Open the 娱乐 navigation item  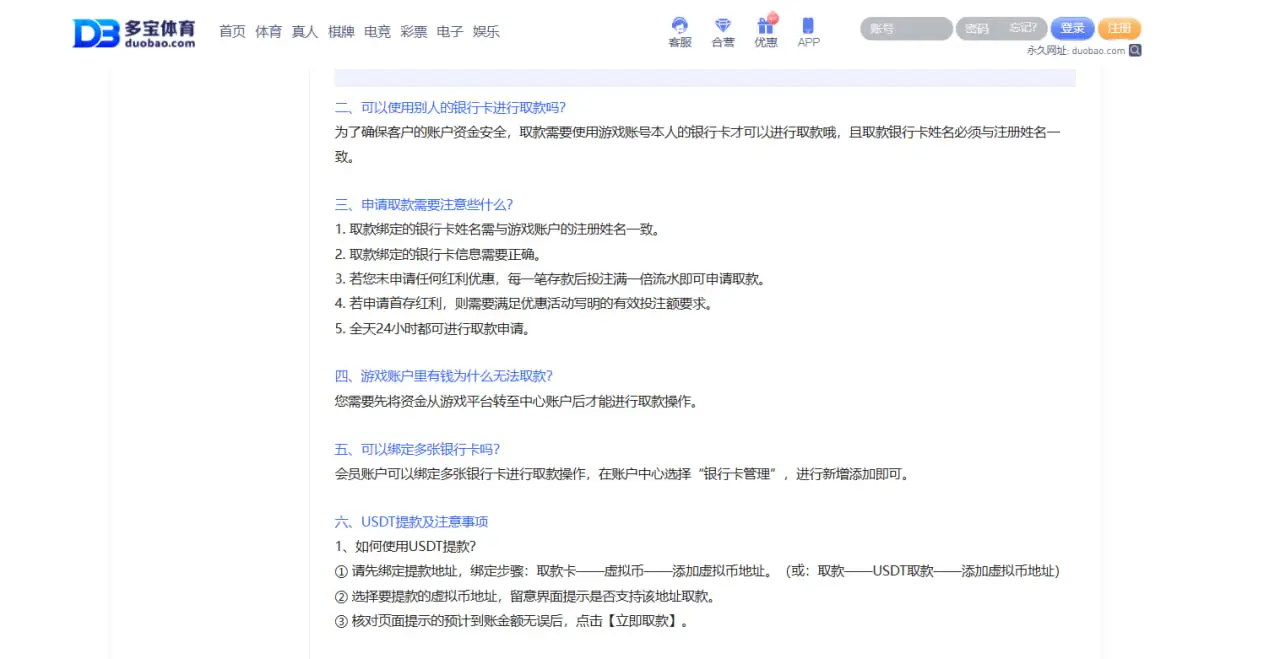486,31
